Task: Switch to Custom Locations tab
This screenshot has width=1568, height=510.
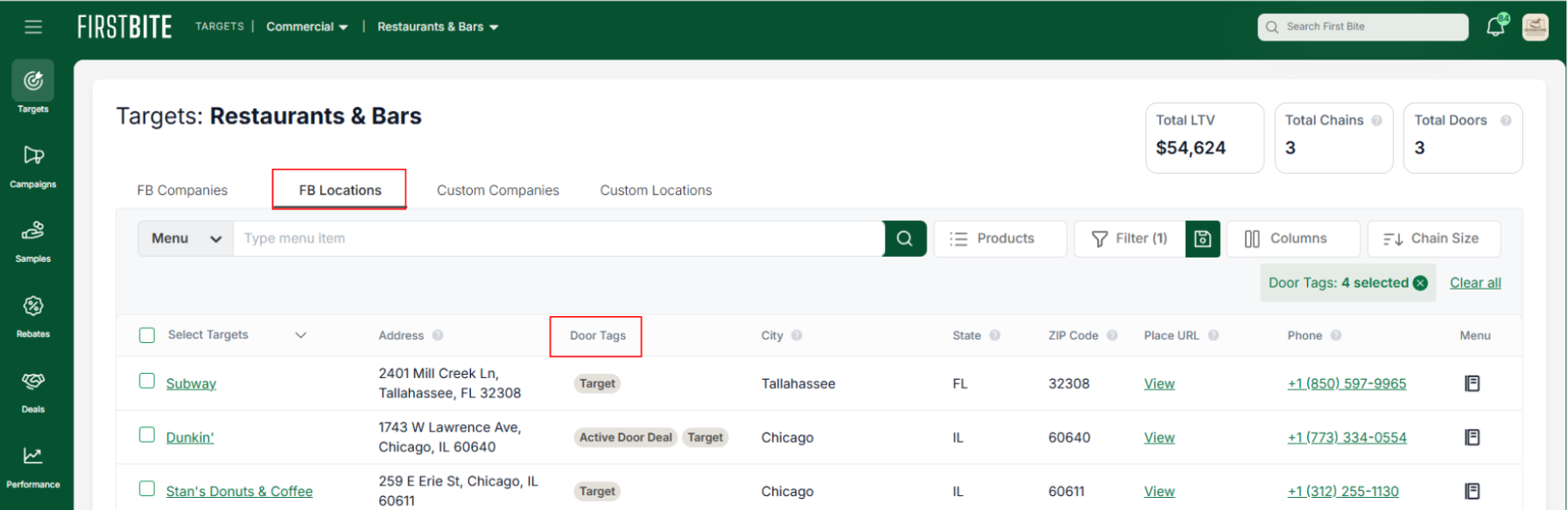Action: (x=656, y=190)
